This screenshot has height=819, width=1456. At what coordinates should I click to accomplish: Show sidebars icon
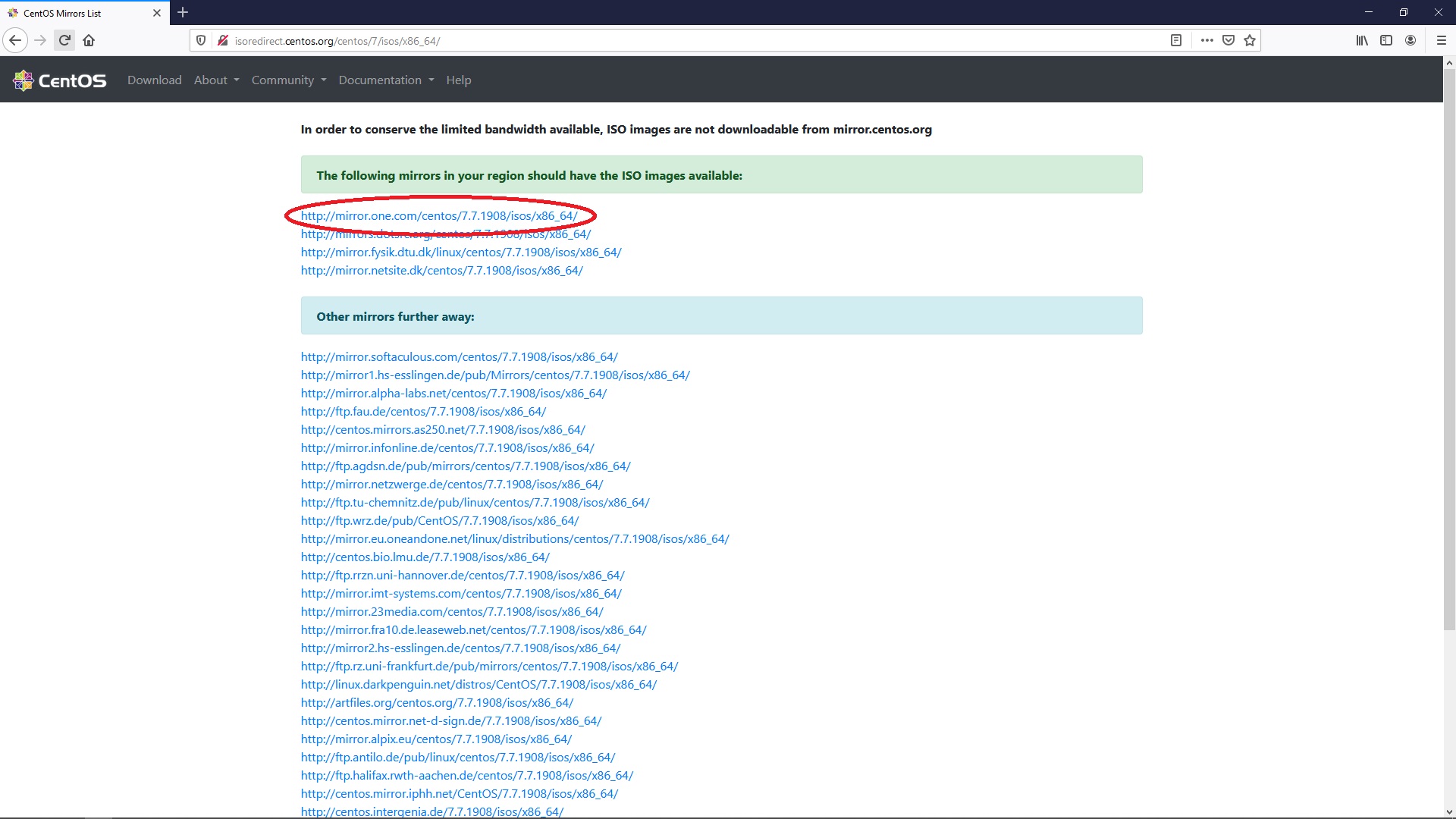pos(1386,40)
